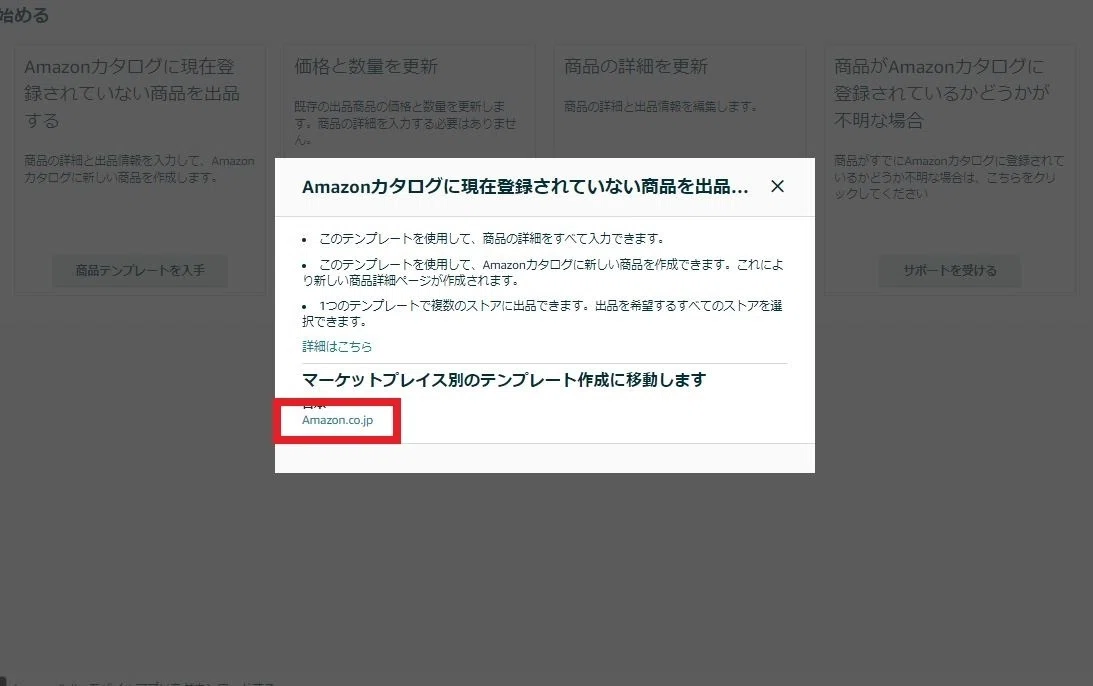Click the 商品の詳細と出品情報を編集します description

(661, 106)
